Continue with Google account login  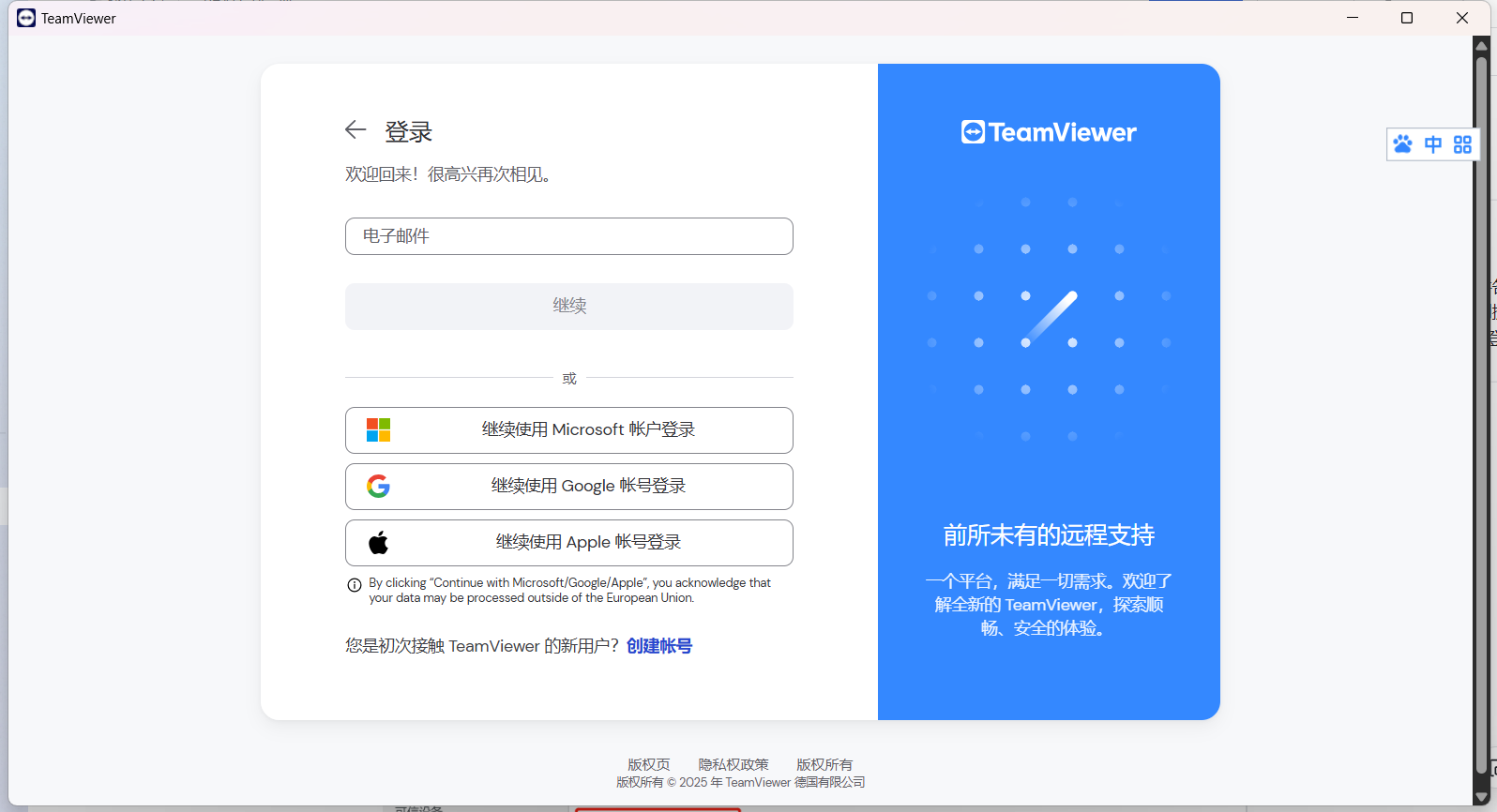pos(569,487)
